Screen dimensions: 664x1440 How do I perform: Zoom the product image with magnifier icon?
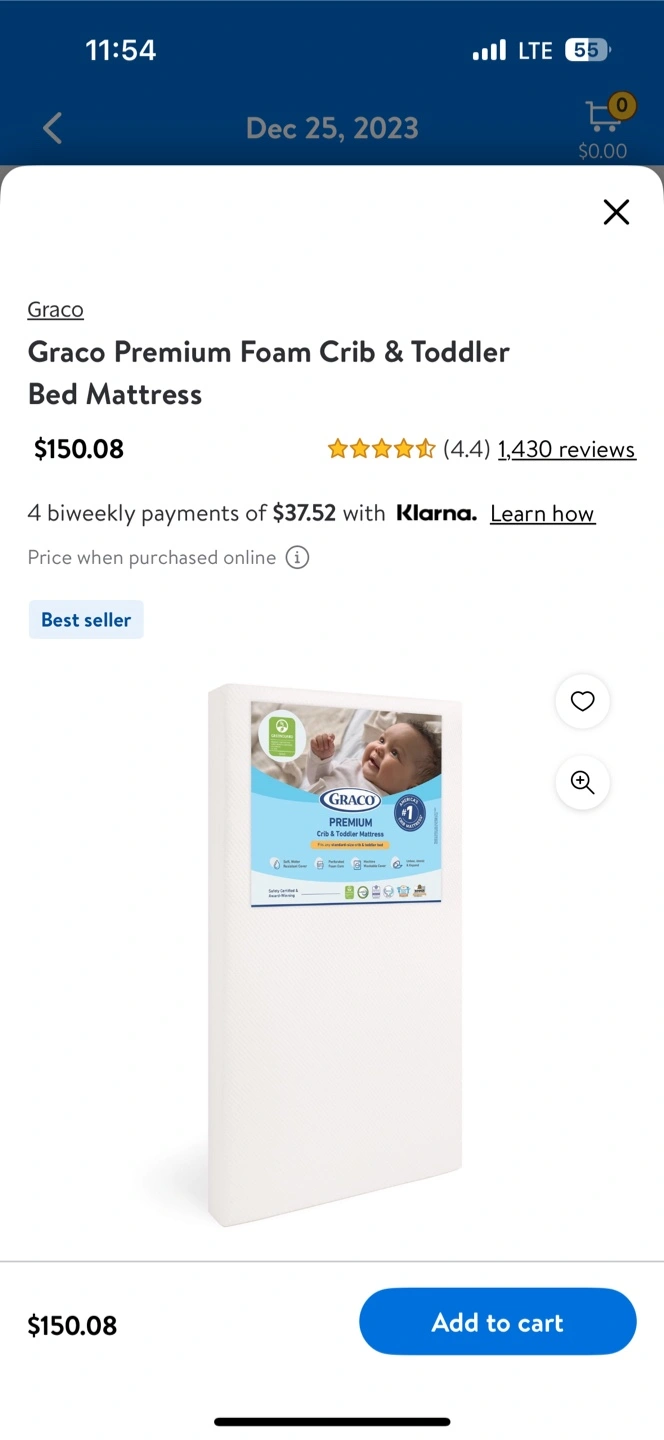click(x=583, y=782)
